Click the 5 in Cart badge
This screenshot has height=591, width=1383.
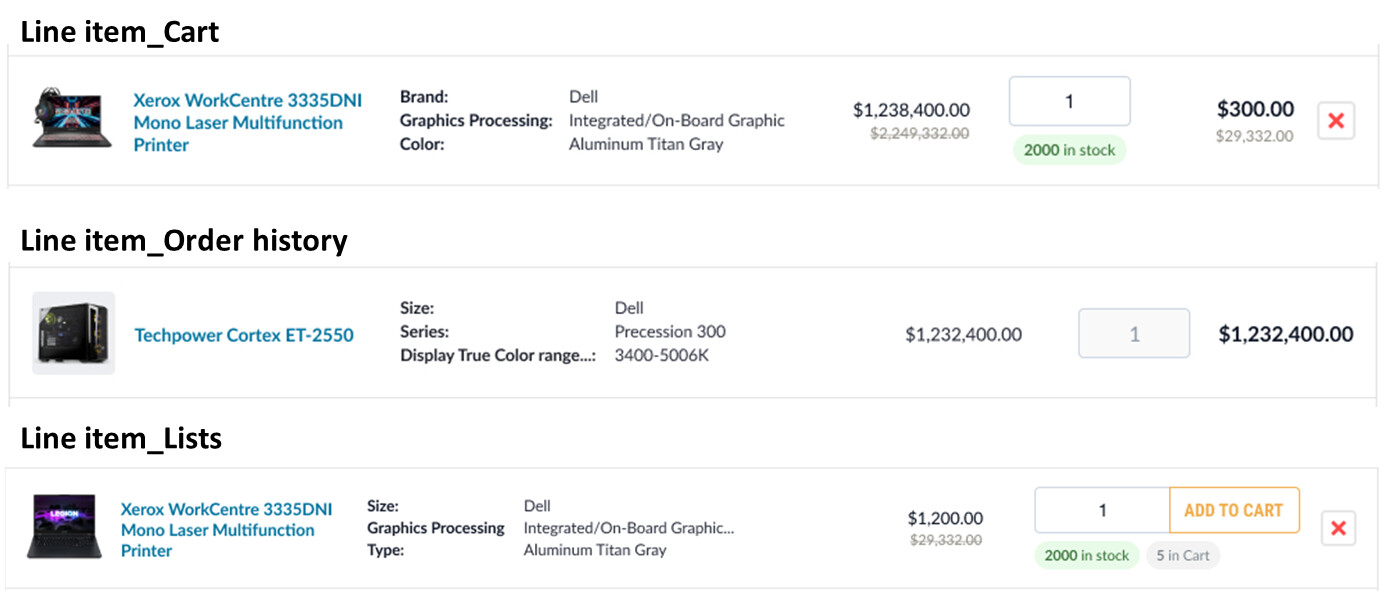click(x=1183, y=555)
